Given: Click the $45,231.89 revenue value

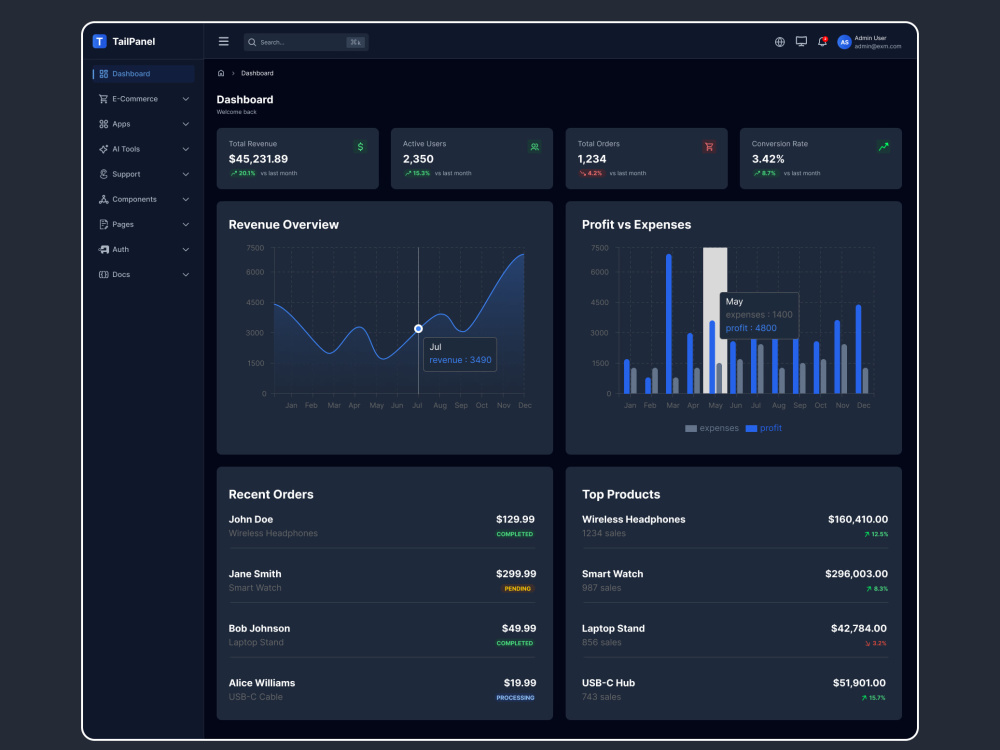Looking at the screenshot, I should pyautogui.click(x=258, y=159).
